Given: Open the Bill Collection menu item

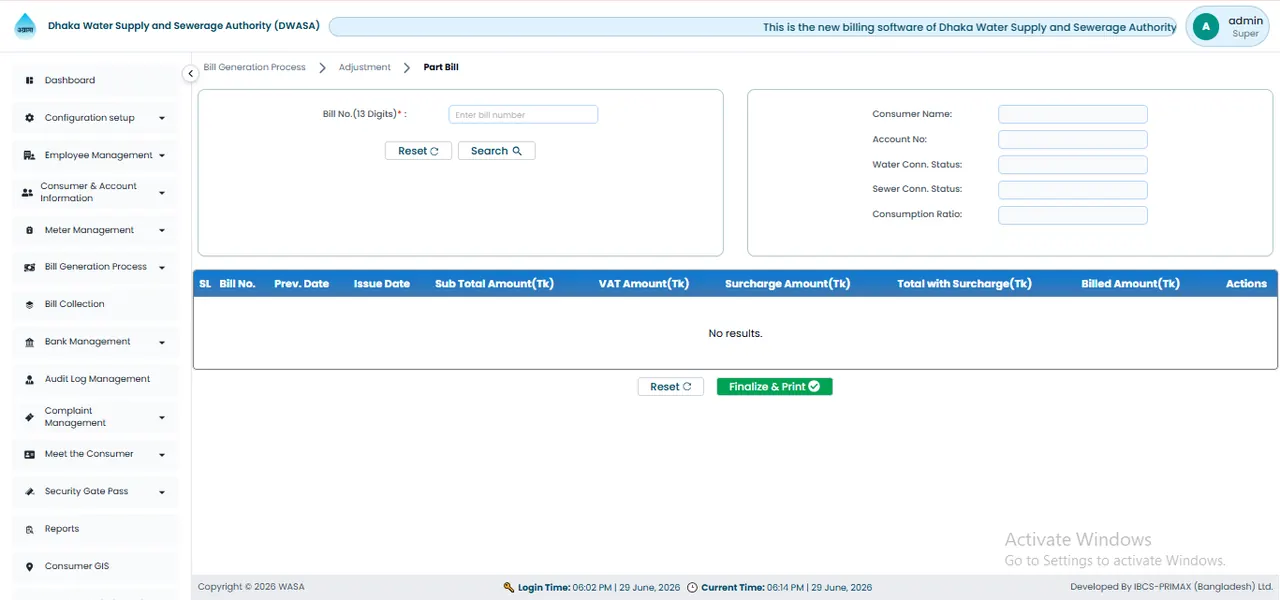Looking at the screenshot, I should point(95,304).
